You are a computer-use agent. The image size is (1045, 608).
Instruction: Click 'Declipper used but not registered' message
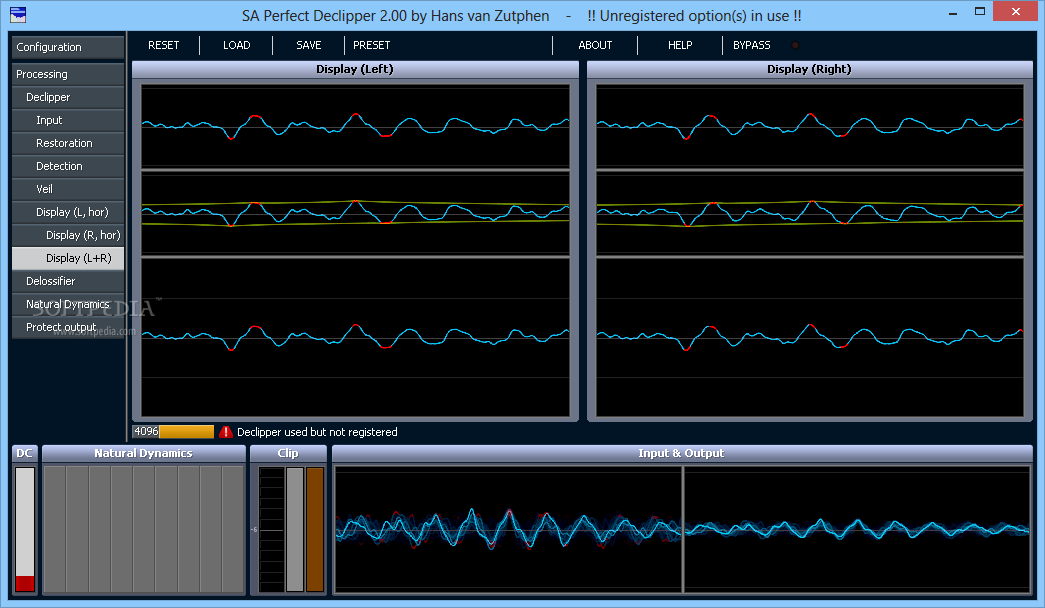[x=317, y=432]
